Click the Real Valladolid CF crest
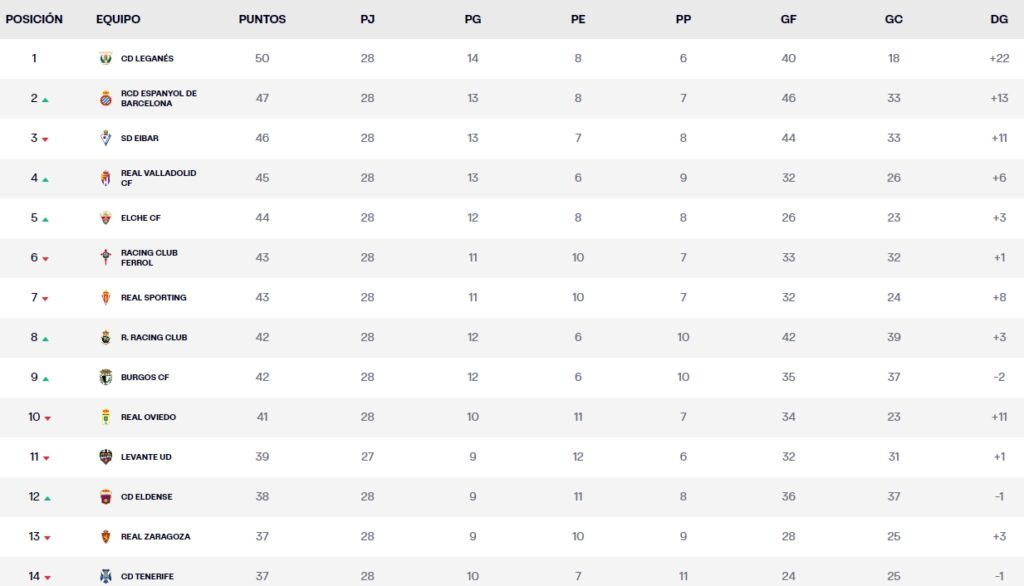 [x=105, y=178]
